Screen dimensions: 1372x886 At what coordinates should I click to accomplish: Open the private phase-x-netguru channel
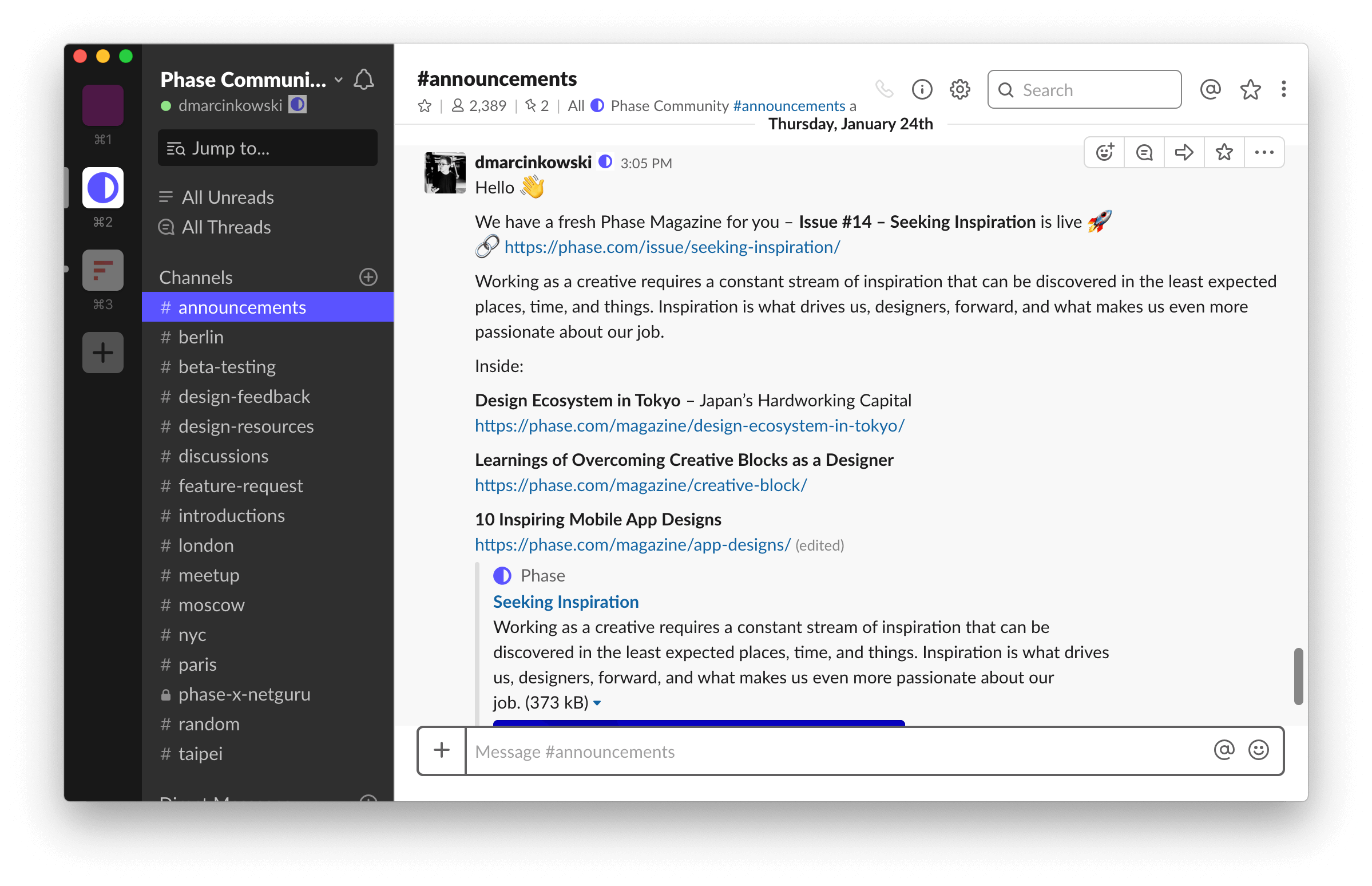point(267,693)
